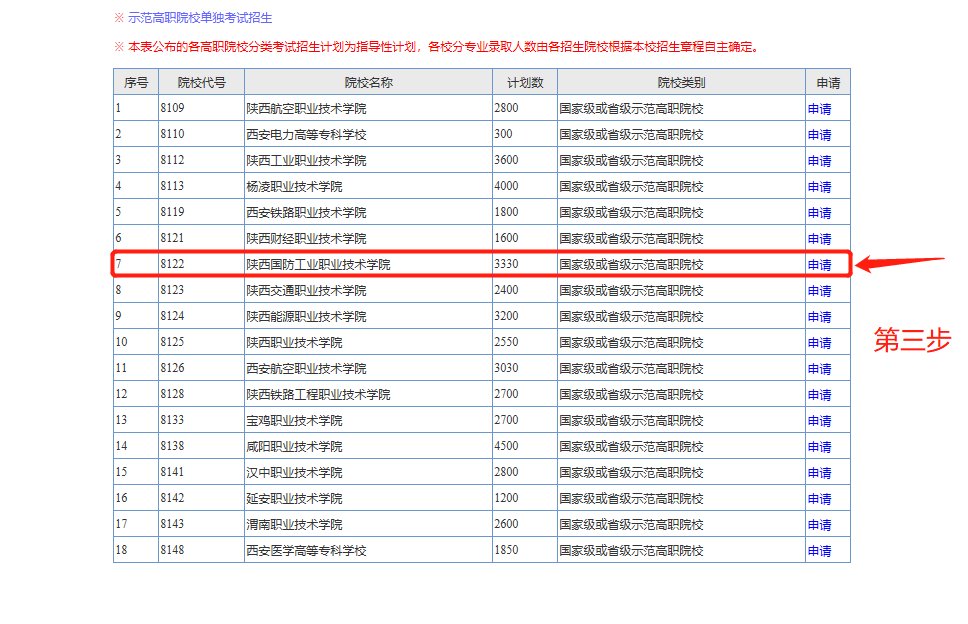Click 申请 for 渭南职业技术学院

(x=819, y=525)
